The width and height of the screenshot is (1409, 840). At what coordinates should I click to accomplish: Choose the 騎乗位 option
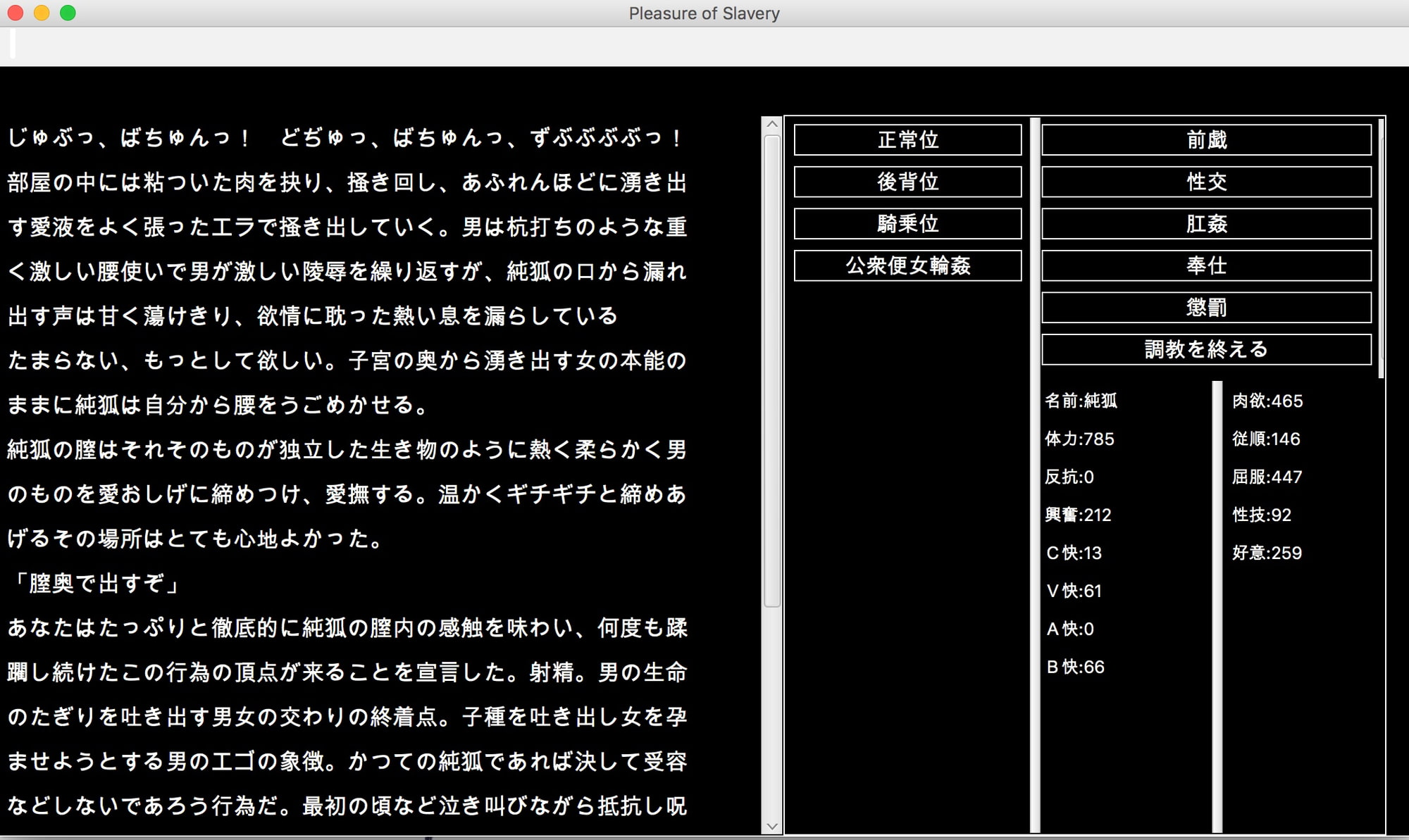pyautogui.click(x=908, y=224)
